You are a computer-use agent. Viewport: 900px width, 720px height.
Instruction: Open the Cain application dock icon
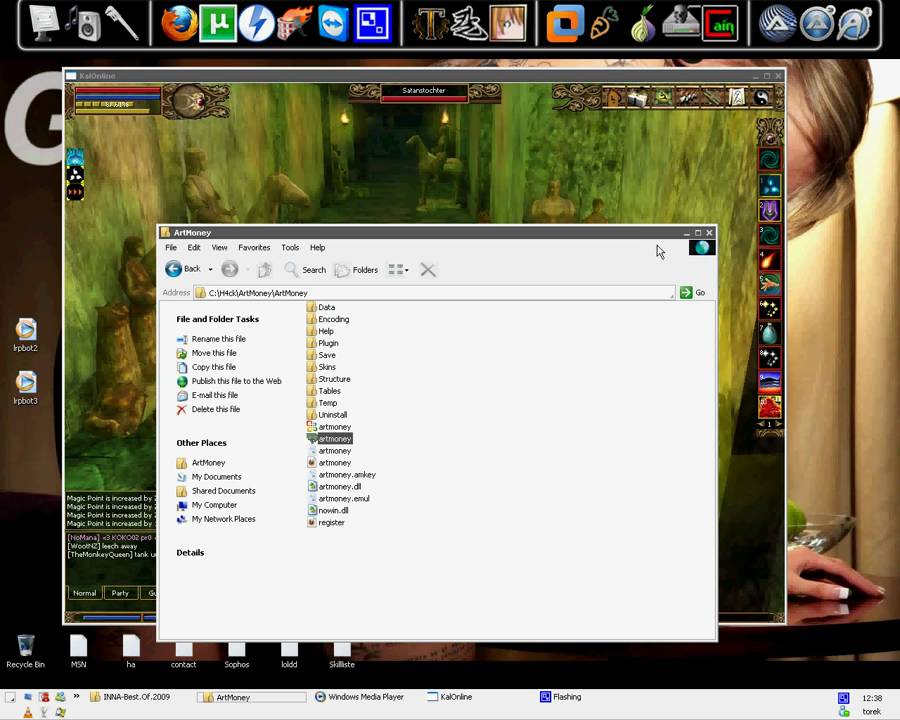pyautogui.click(x=720, y=24)
